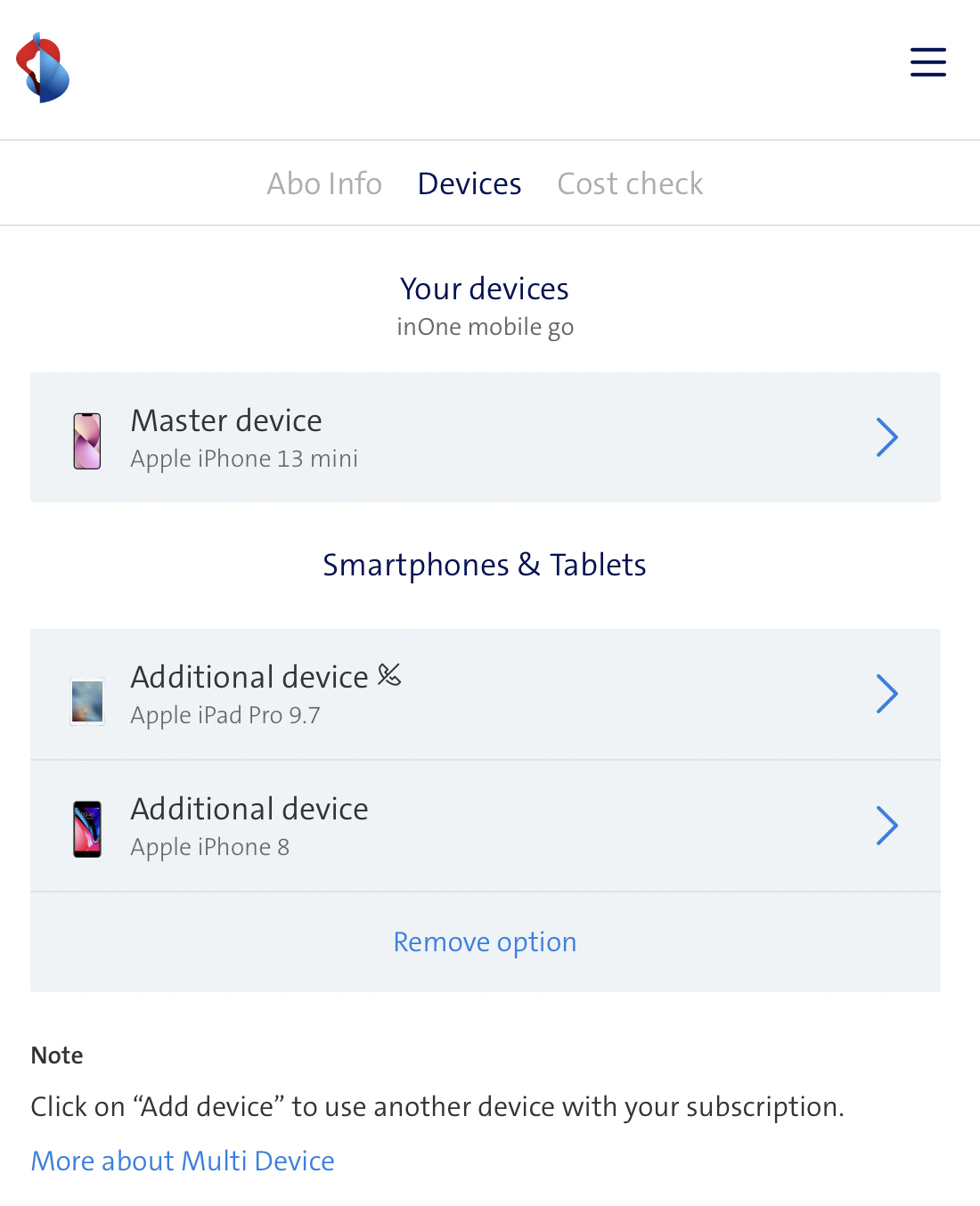The height and width of the screenshot is (1206, 980).
Task: Switch to the Abo Info tab
Action: point(324,183)
